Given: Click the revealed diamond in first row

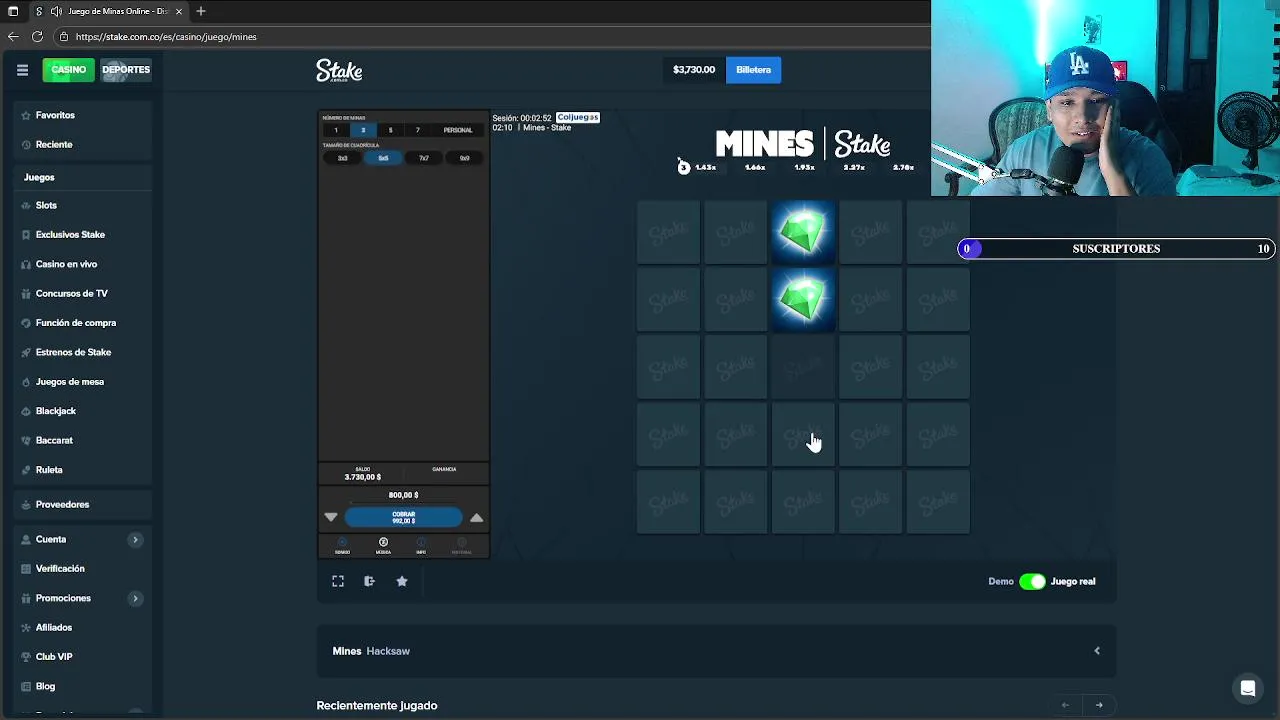Looking at the screenshot, I should point(803,232).
